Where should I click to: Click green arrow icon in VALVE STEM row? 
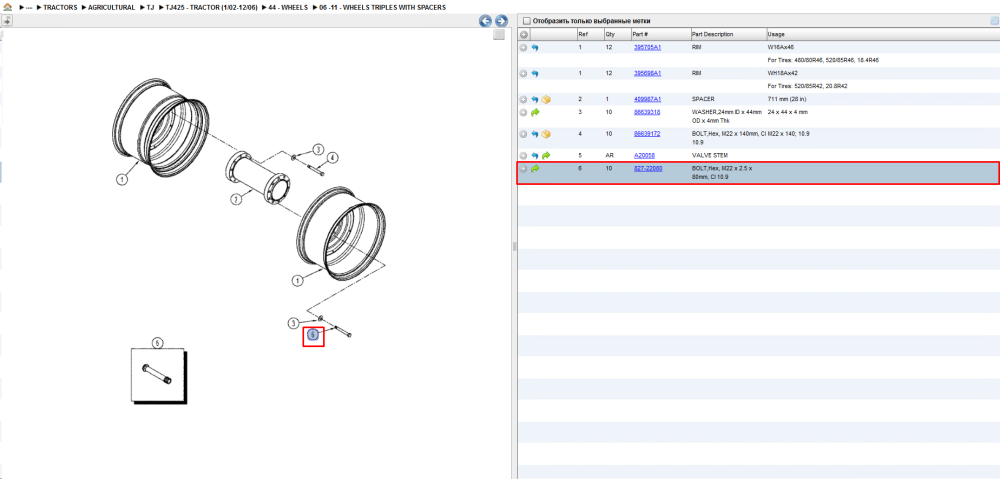pos(546,156)
